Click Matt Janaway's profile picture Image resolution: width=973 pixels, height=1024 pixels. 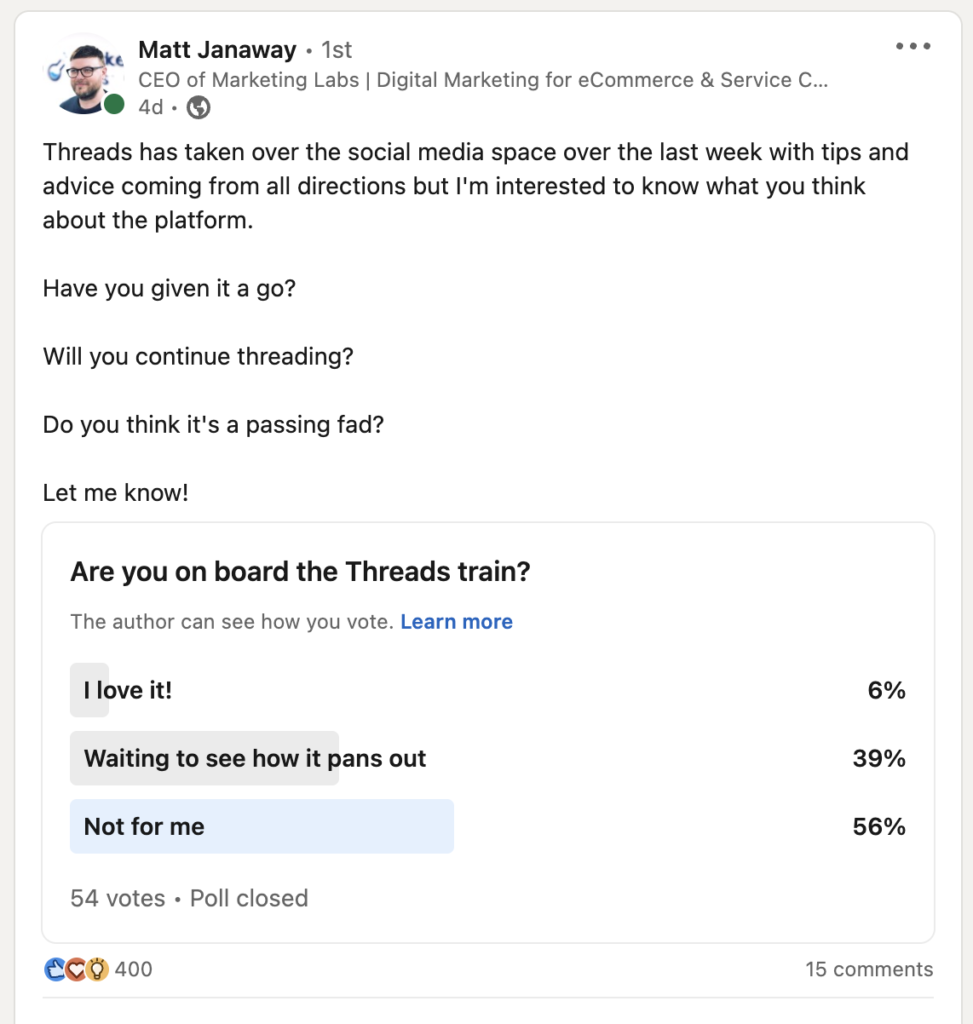(84, 74)
